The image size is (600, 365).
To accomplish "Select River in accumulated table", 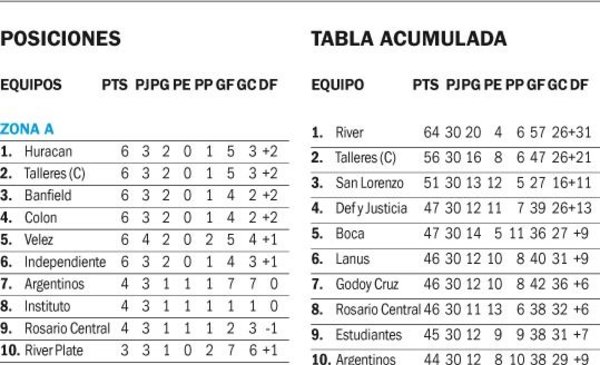I will (349, 133).
